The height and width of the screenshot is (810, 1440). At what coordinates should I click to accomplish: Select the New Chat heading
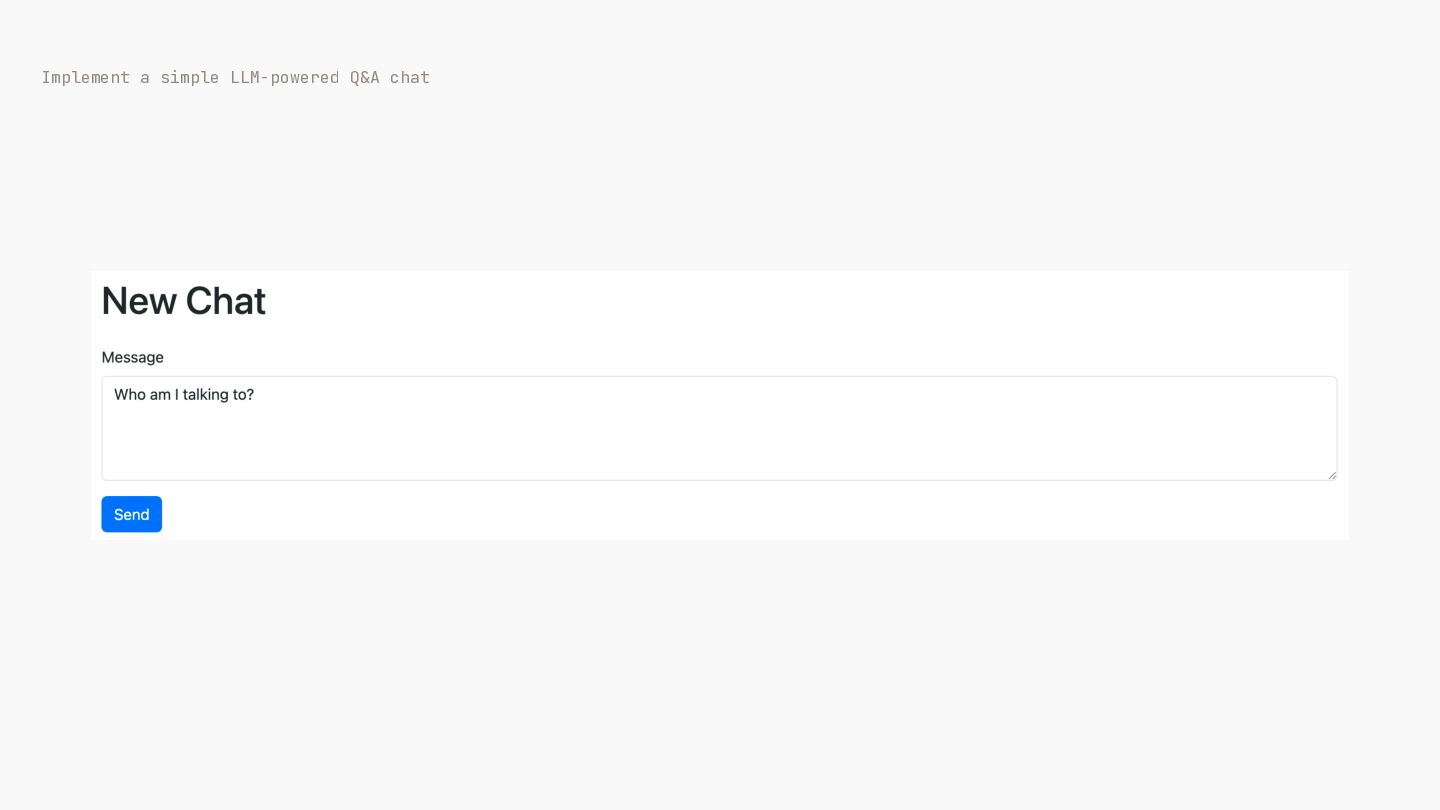click(x=183, y=301)
